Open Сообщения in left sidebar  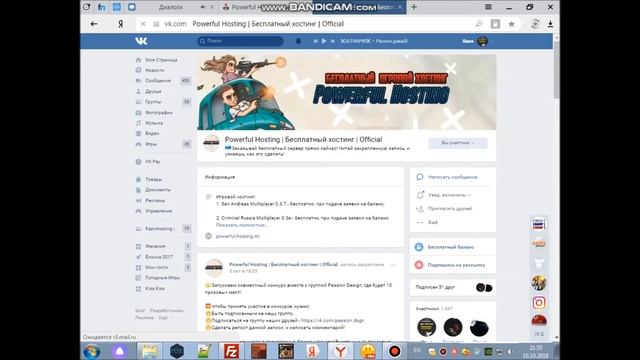click(158, 81)
